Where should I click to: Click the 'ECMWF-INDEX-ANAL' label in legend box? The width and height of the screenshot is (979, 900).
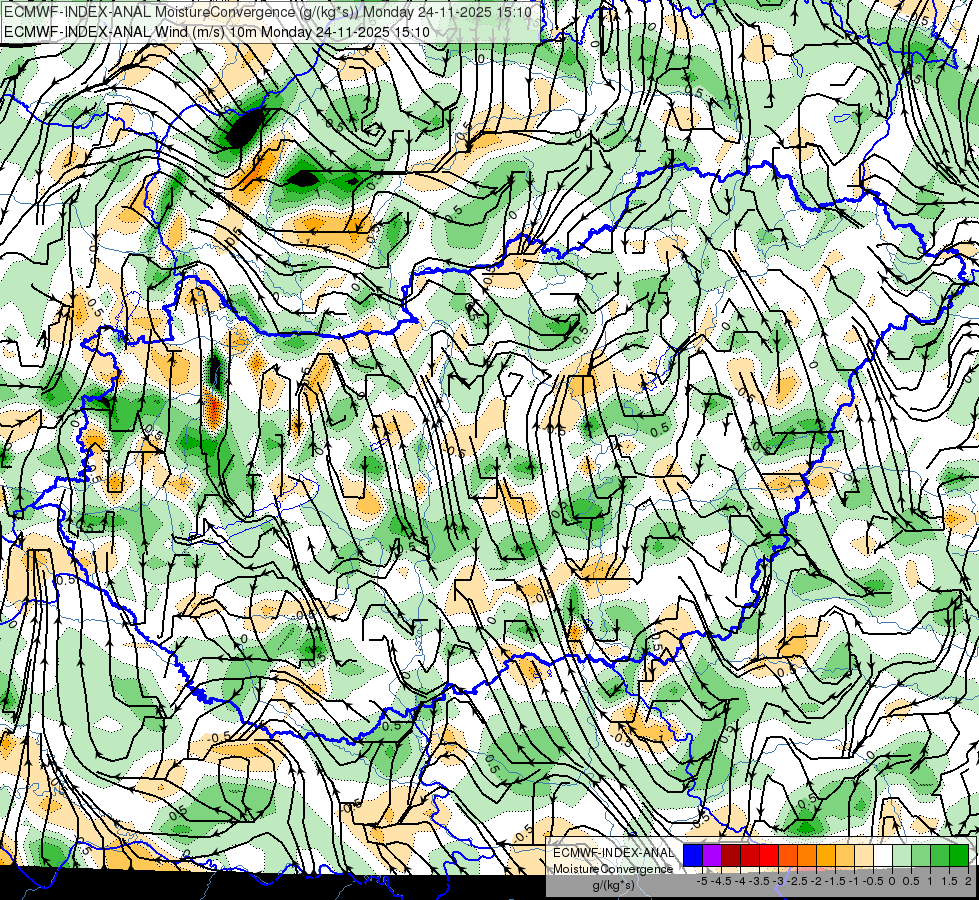click(613, 853)
